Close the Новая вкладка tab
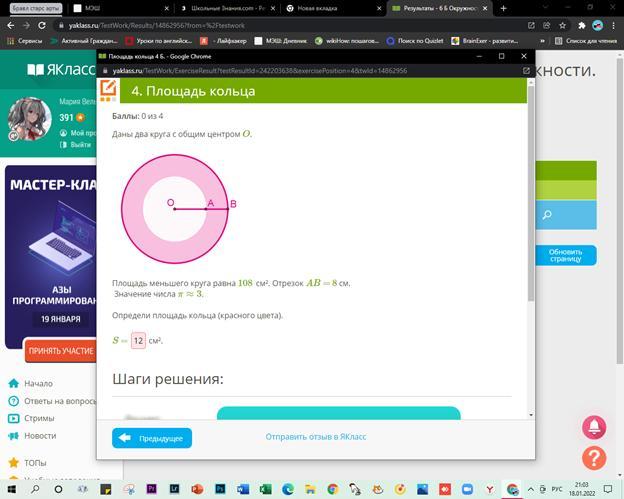 click(x=379, y=8)
